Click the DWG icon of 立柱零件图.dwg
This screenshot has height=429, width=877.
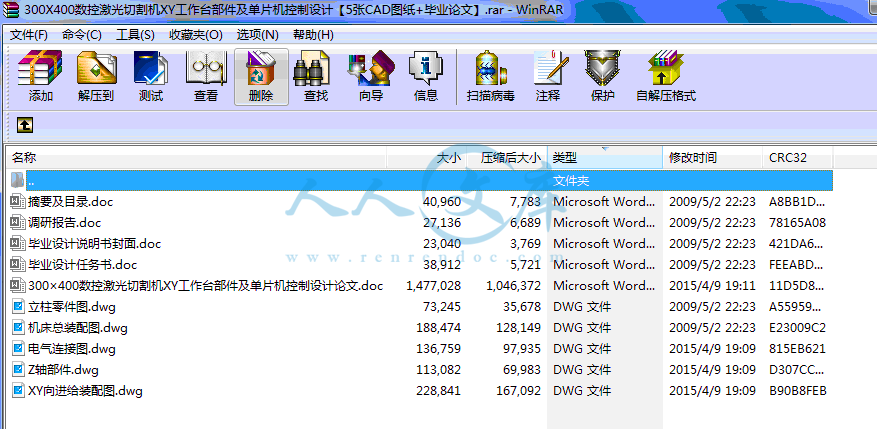coord(18,307)
